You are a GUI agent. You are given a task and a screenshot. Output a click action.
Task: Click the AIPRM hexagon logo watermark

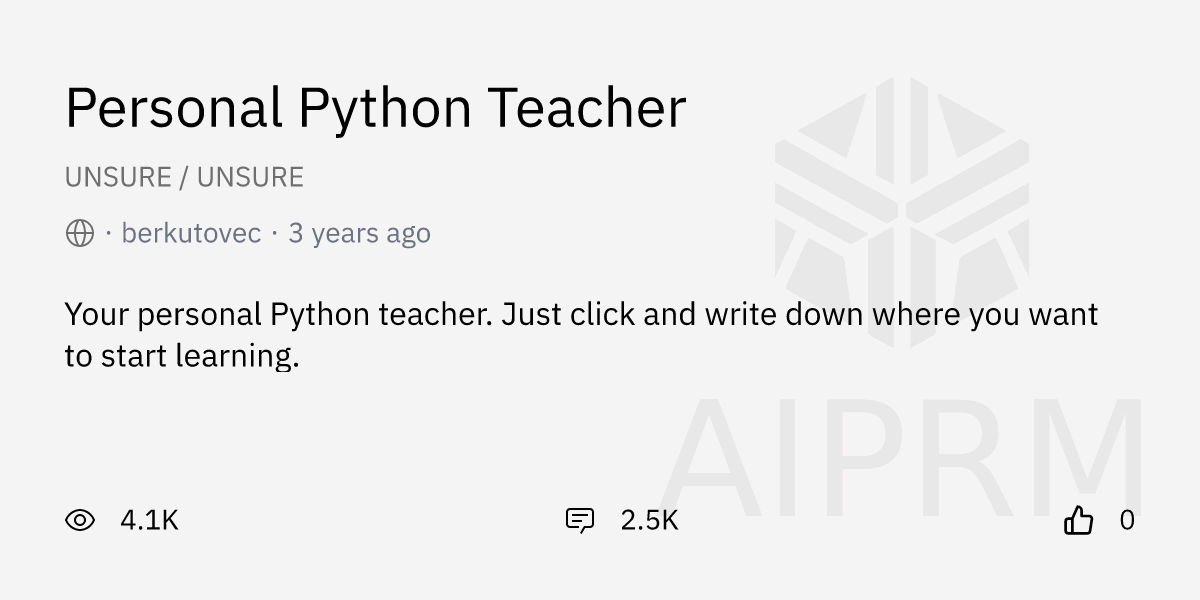tap(901, 210)
